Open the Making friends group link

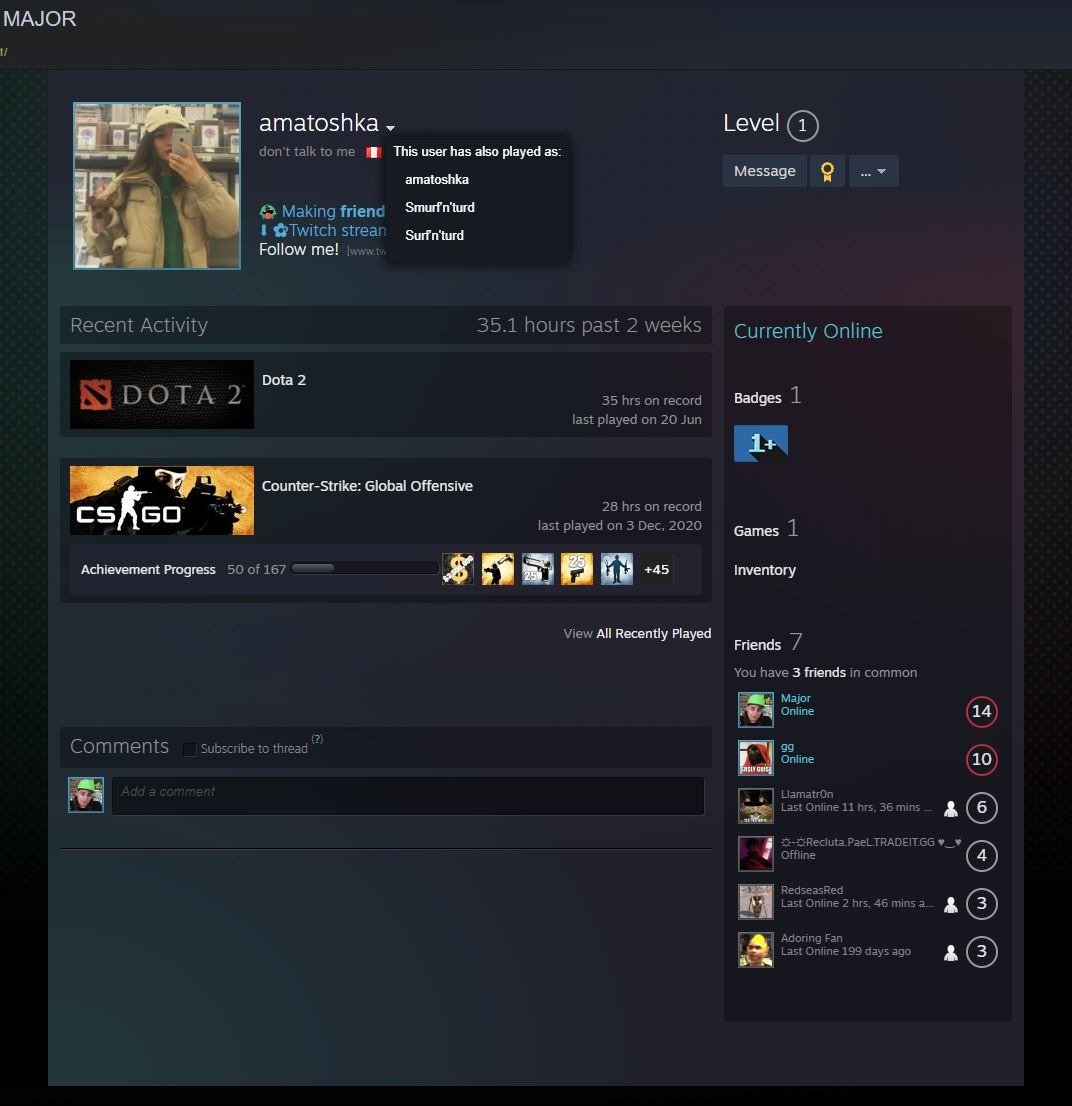[x=333, y=211]
